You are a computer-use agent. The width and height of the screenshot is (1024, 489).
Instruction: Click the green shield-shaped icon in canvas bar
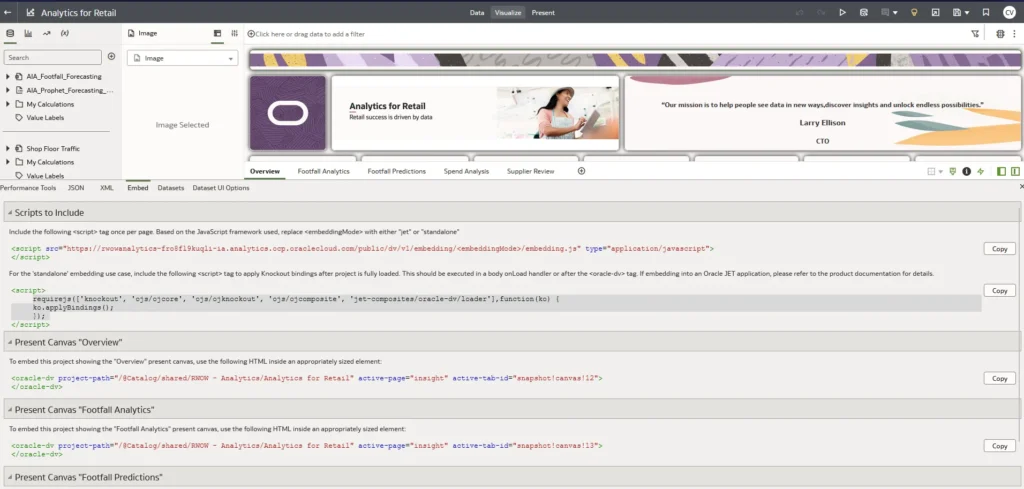(953, 172)
